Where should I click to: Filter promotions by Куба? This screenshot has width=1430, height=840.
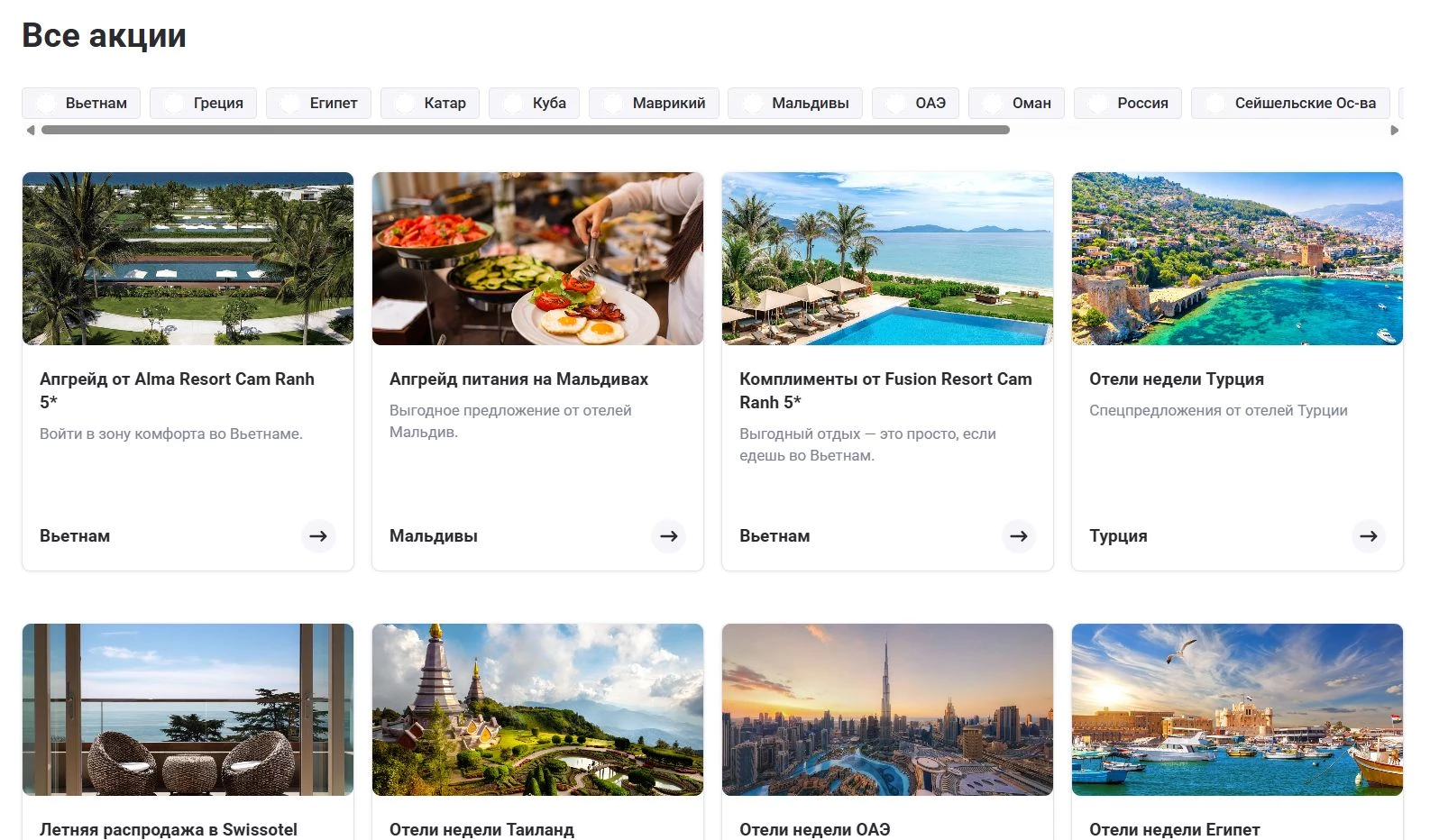pyautogui.click(x=534, y=103)
